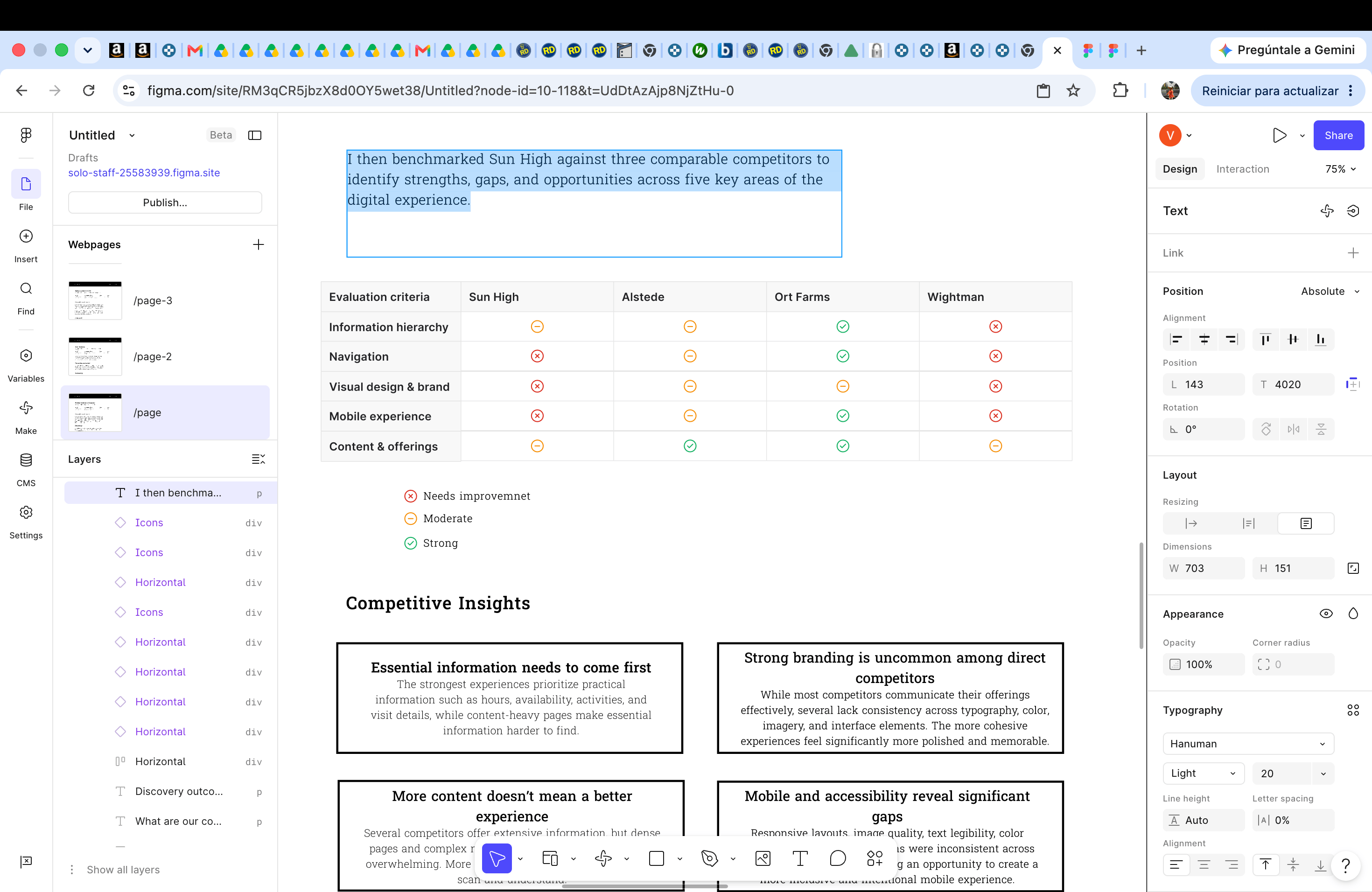Select the Rectangle shape tool
Screen dimensions: 1372x892
pyautogui.click(x=656, y=858)
